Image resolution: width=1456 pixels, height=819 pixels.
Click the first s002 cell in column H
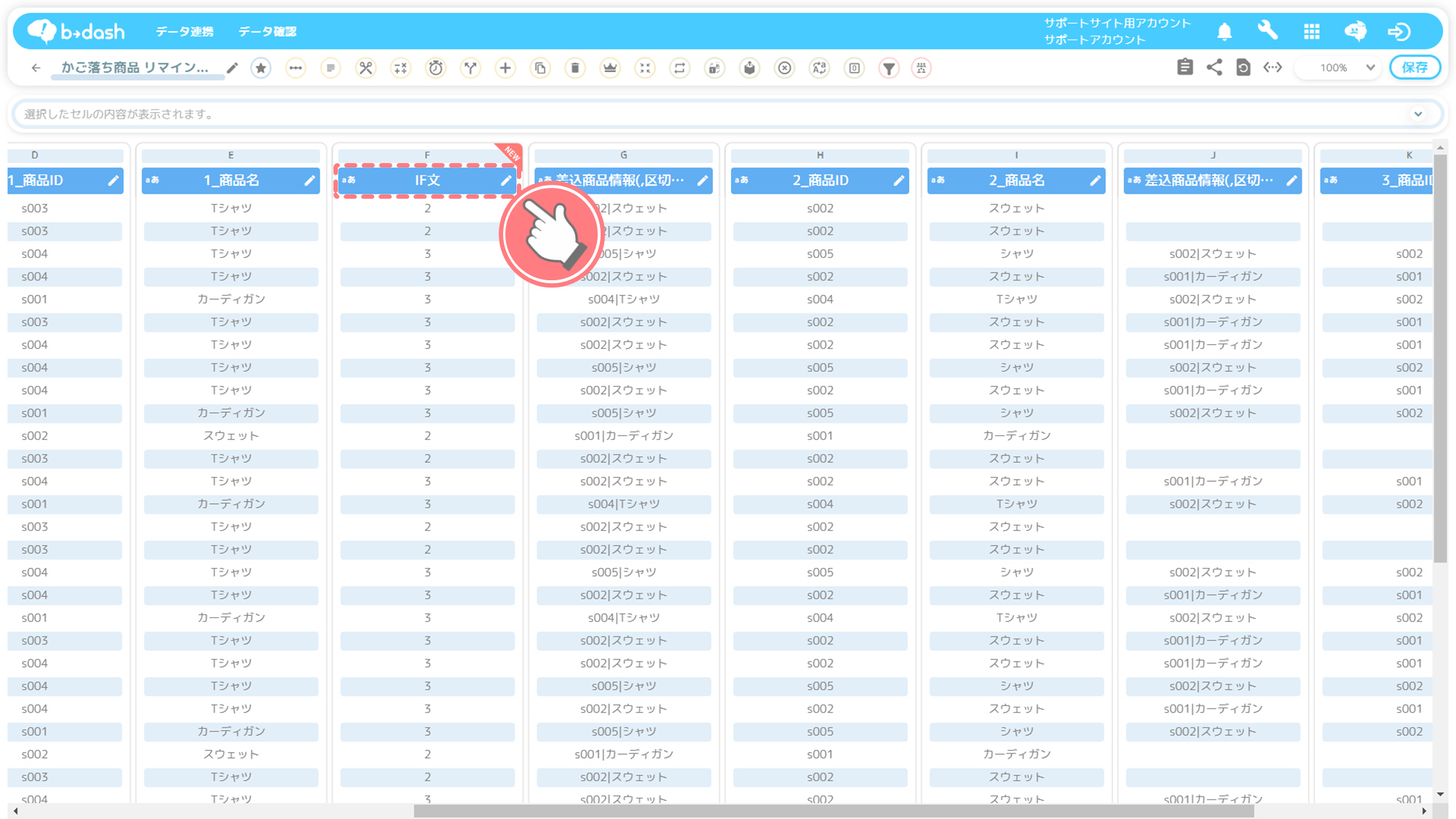click(820, 208)
